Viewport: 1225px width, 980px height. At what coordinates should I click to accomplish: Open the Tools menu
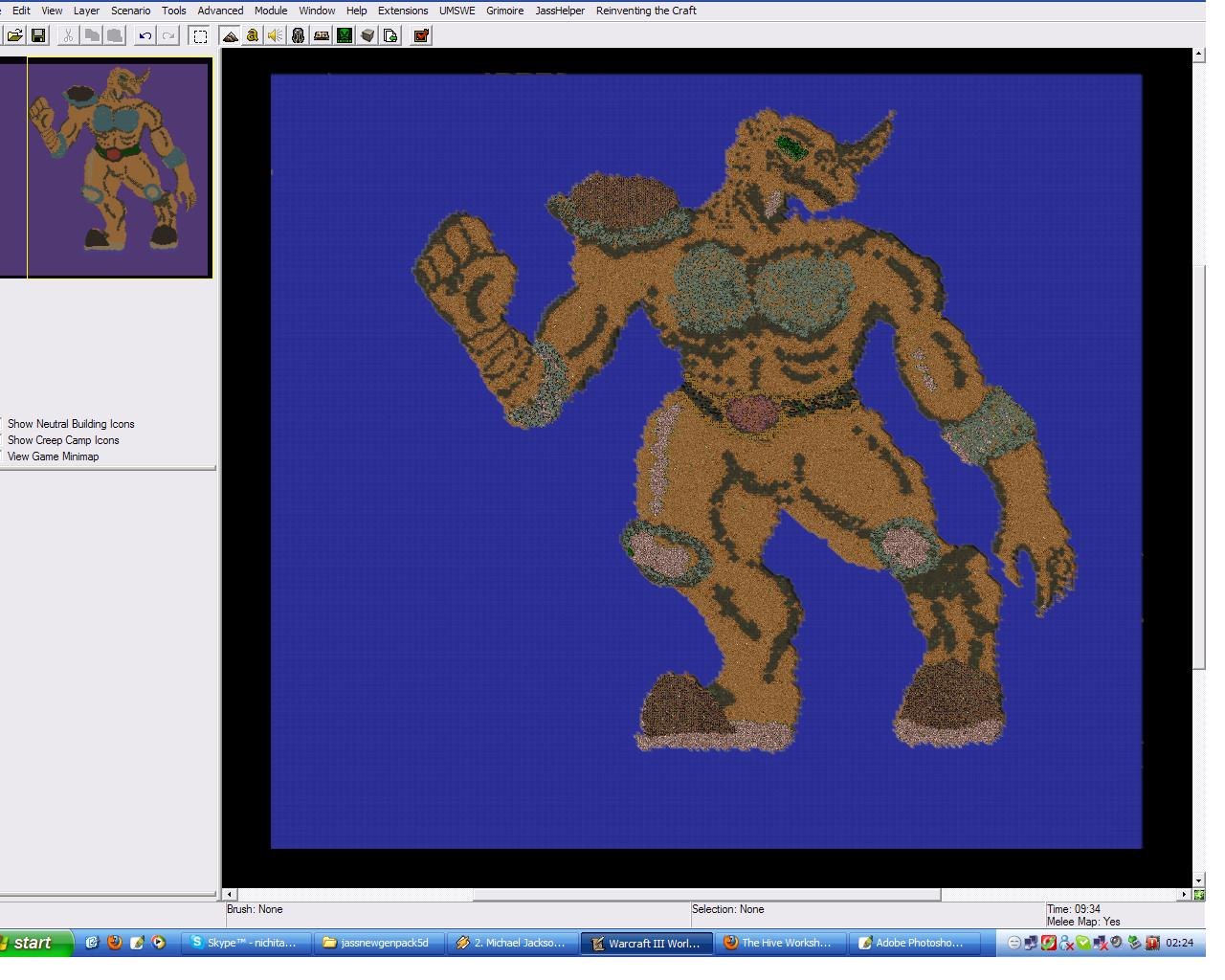point(173,11)
